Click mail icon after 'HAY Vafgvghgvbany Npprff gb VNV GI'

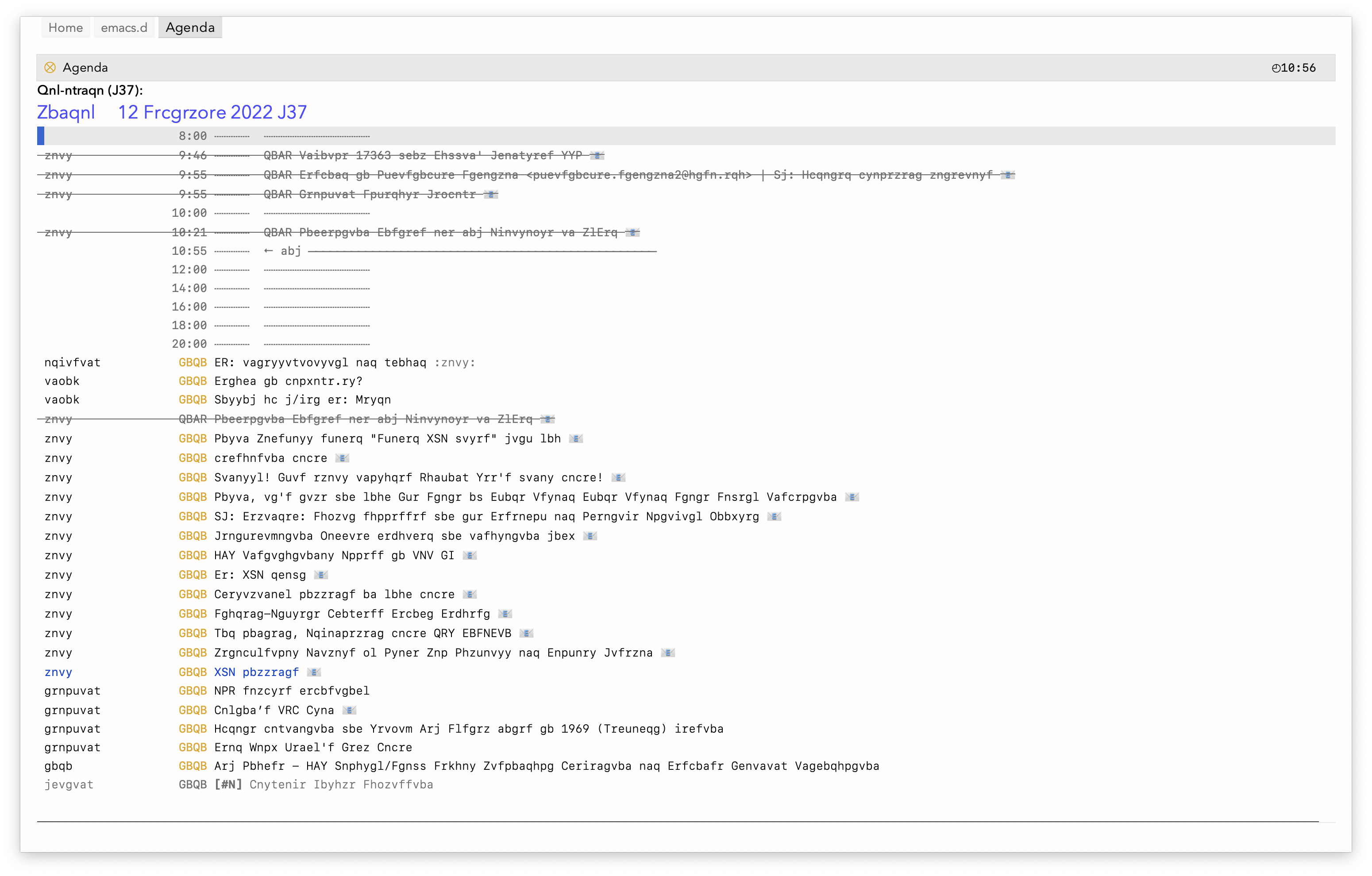click(470, 556)
